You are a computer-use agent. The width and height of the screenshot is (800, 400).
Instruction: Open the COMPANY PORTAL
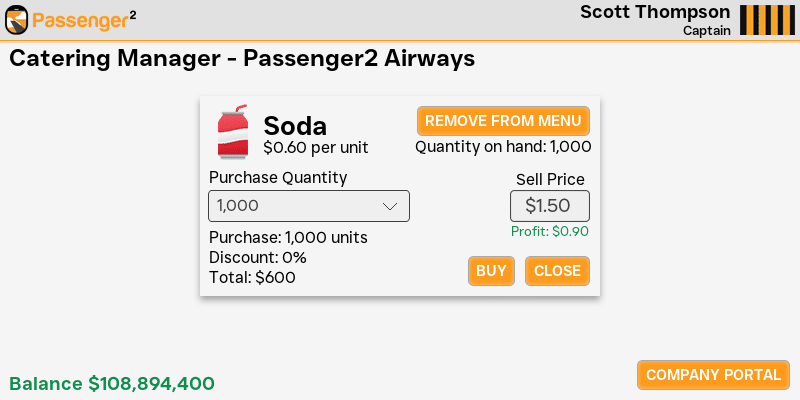pos(713,375)
